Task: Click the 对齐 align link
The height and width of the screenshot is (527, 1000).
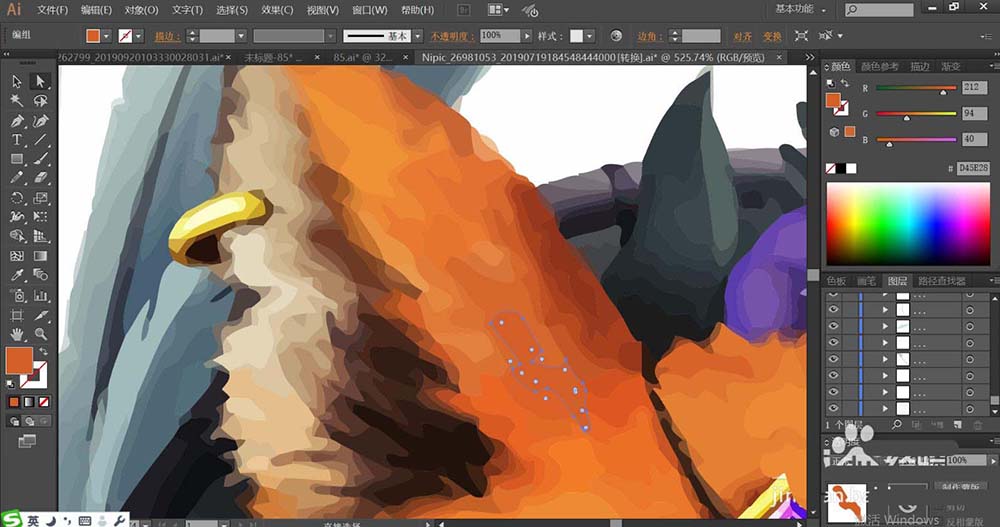Action: [x=742, y=36]
